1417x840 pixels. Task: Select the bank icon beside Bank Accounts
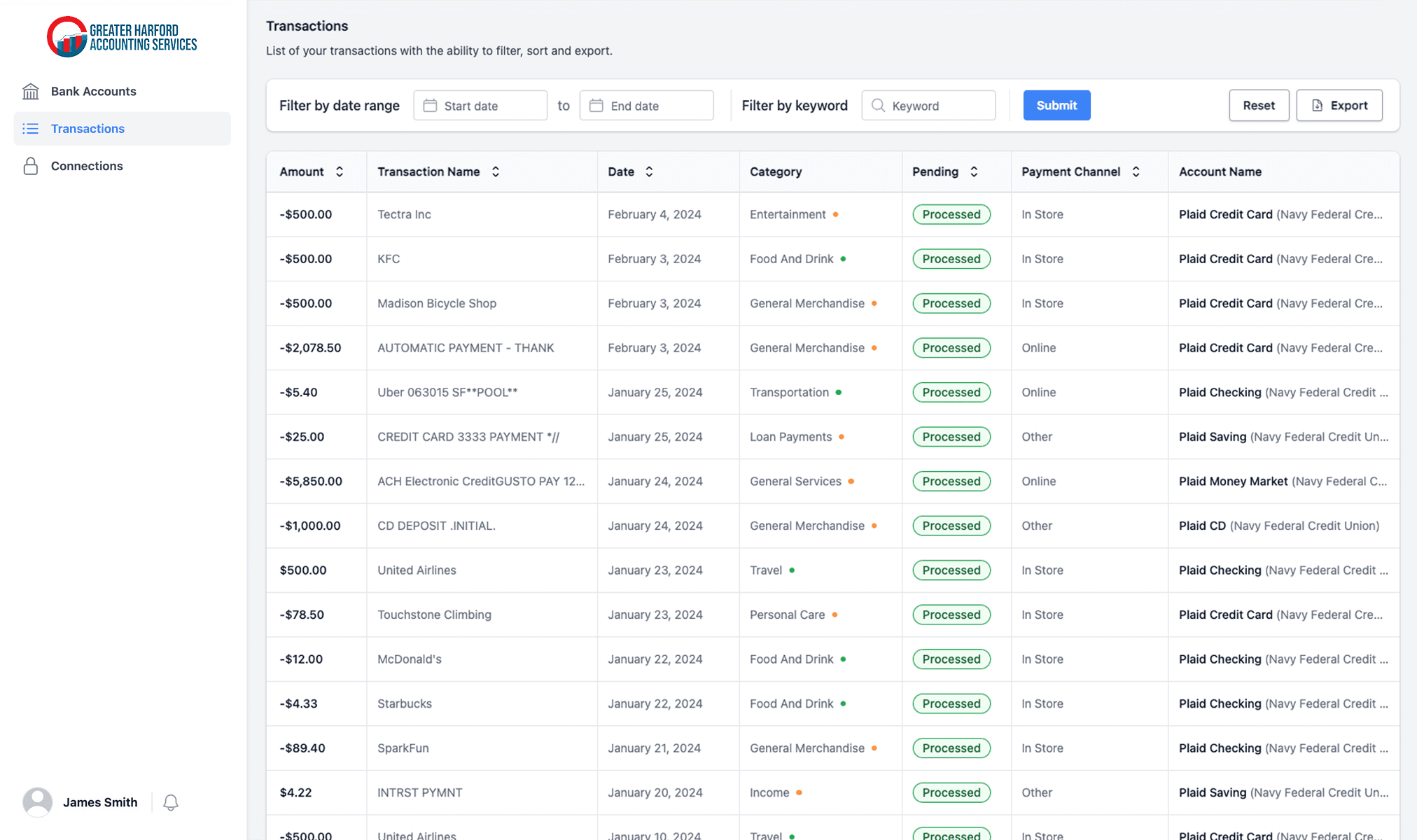point(31,91)
